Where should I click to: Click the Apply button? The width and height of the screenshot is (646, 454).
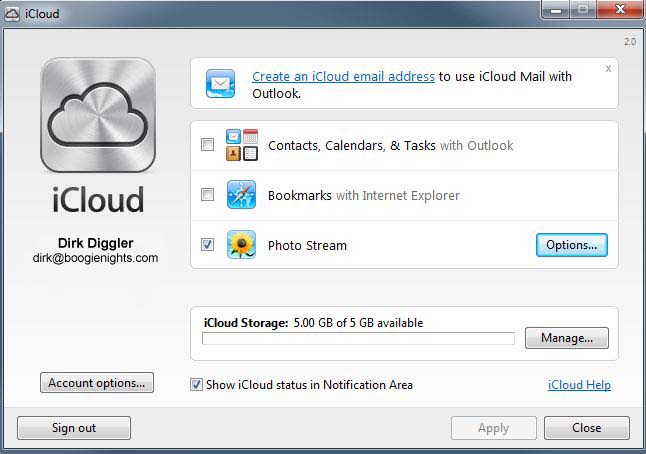point(494,428)
